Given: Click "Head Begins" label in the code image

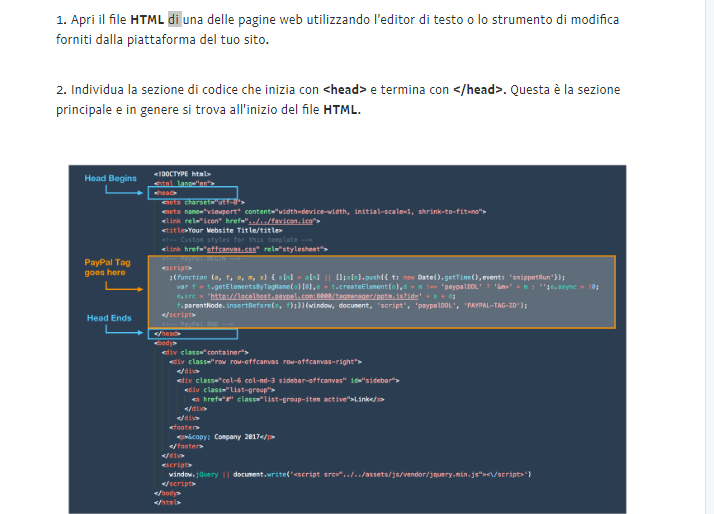Looking at the screenshot, I should coord(111,178).
